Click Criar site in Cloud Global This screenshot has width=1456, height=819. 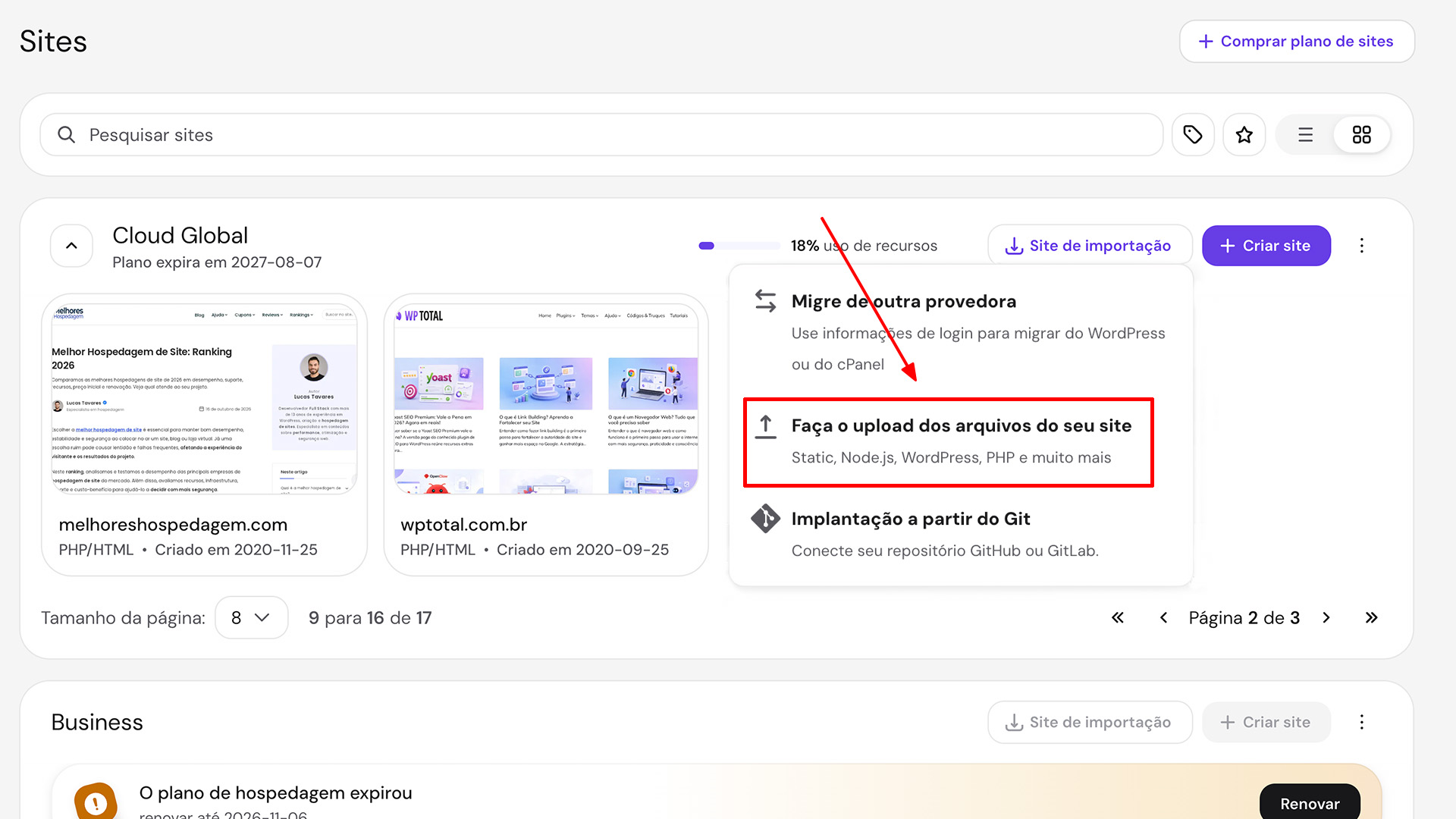click(x=1266, y=246)
